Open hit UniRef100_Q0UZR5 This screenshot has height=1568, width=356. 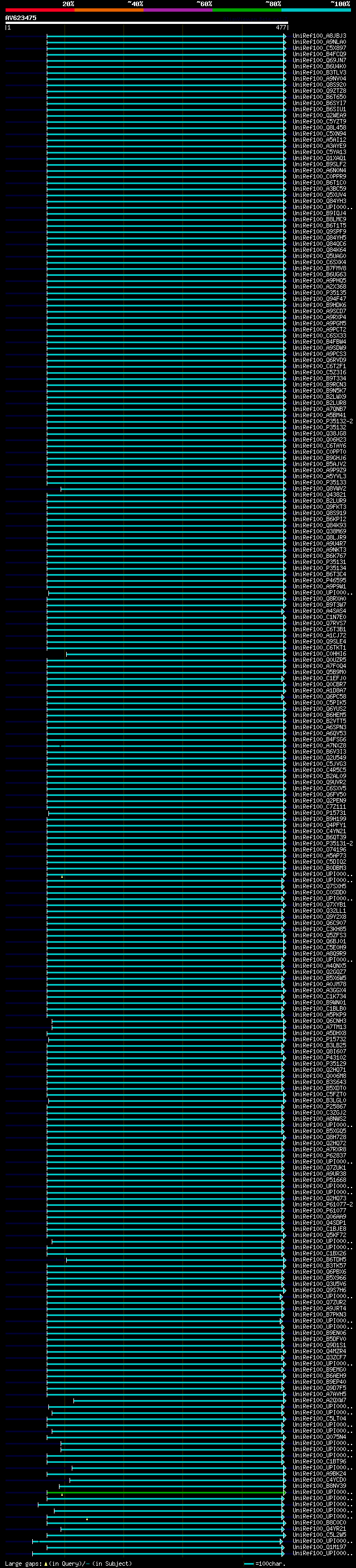(x=319, y=660)
